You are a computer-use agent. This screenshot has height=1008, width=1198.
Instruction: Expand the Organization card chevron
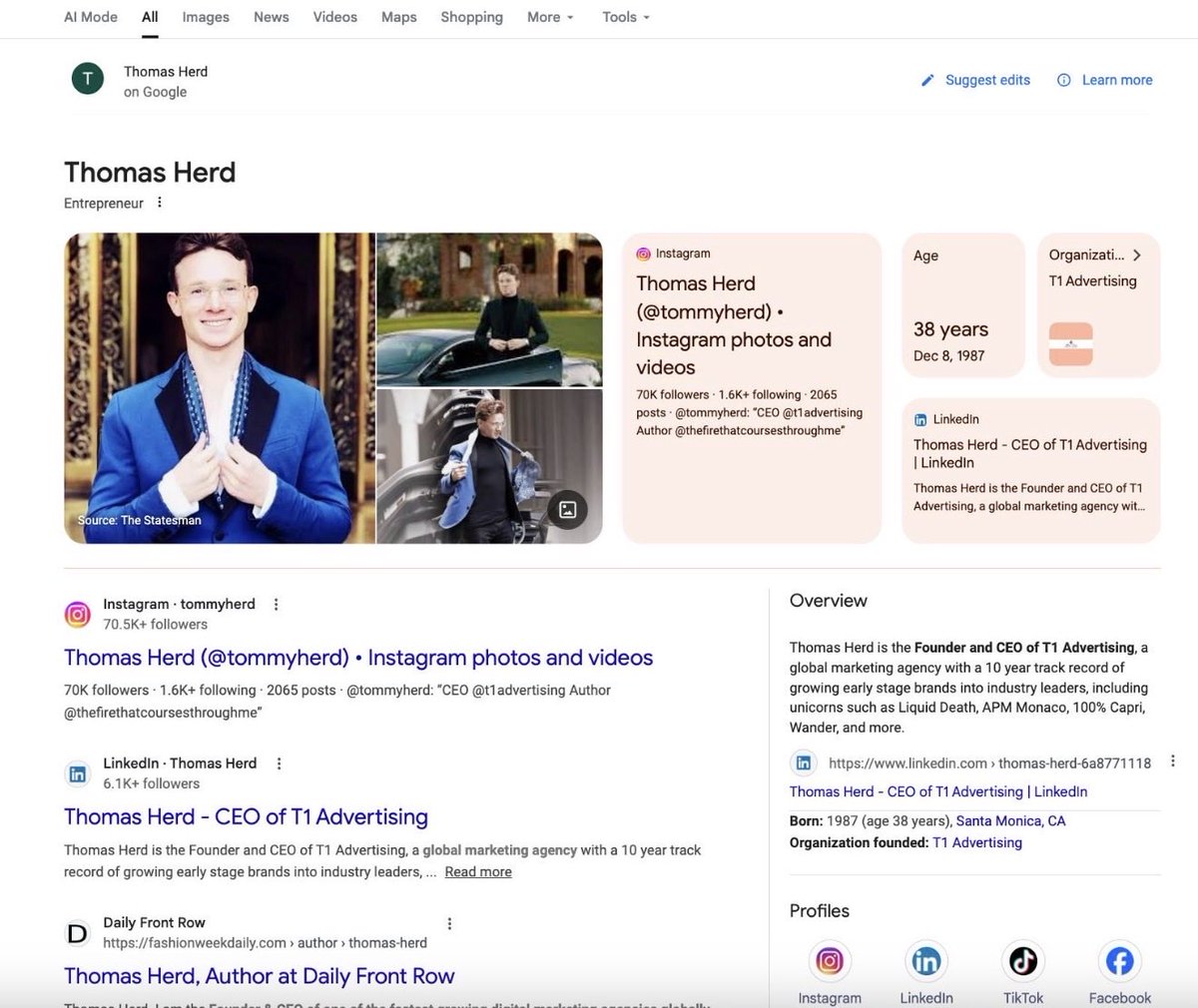[1136, 254]
